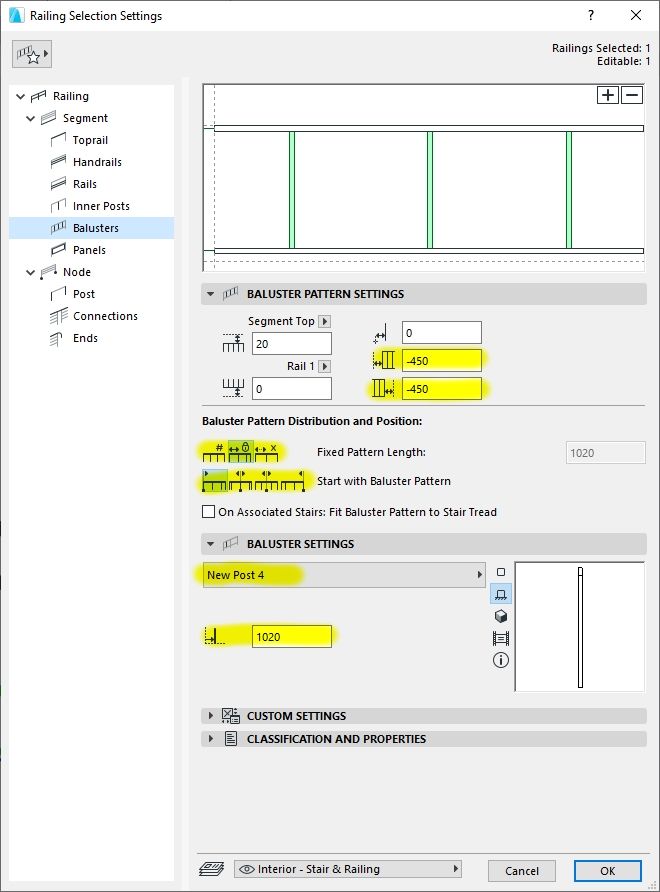Click the first green baluster in preview
The image size is (660, 892).
(x=292, y=190)
